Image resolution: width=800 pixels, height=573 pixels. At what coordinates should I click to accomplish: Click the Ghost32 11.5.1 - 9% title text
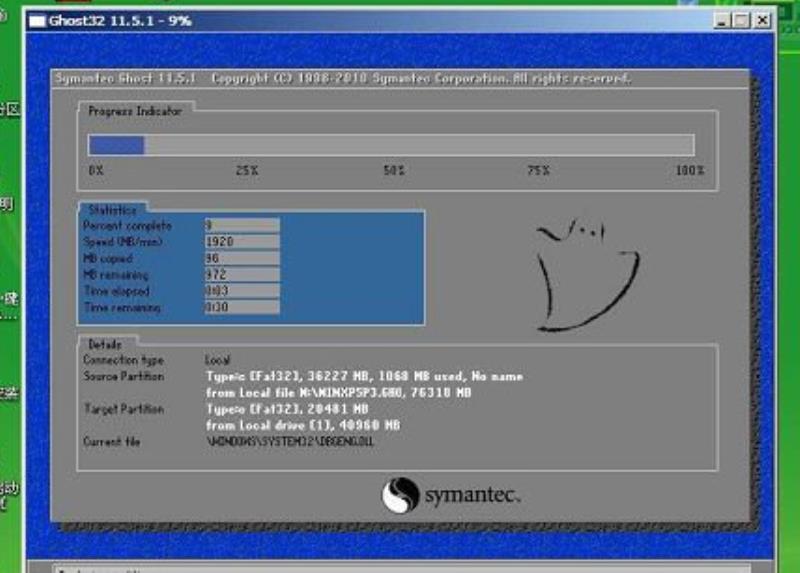pos(120,21)
